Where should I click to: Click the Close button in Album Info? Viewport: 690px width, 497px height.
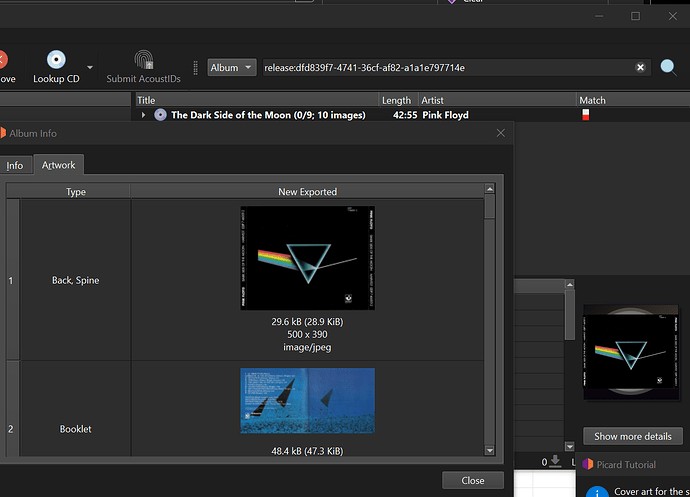[x=473, y=480]
